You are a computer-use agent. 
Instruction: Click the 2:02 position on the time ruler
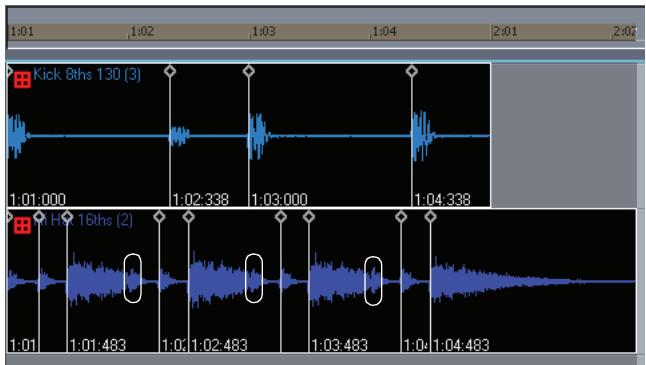pyautogui.click(x=625, y=31)
